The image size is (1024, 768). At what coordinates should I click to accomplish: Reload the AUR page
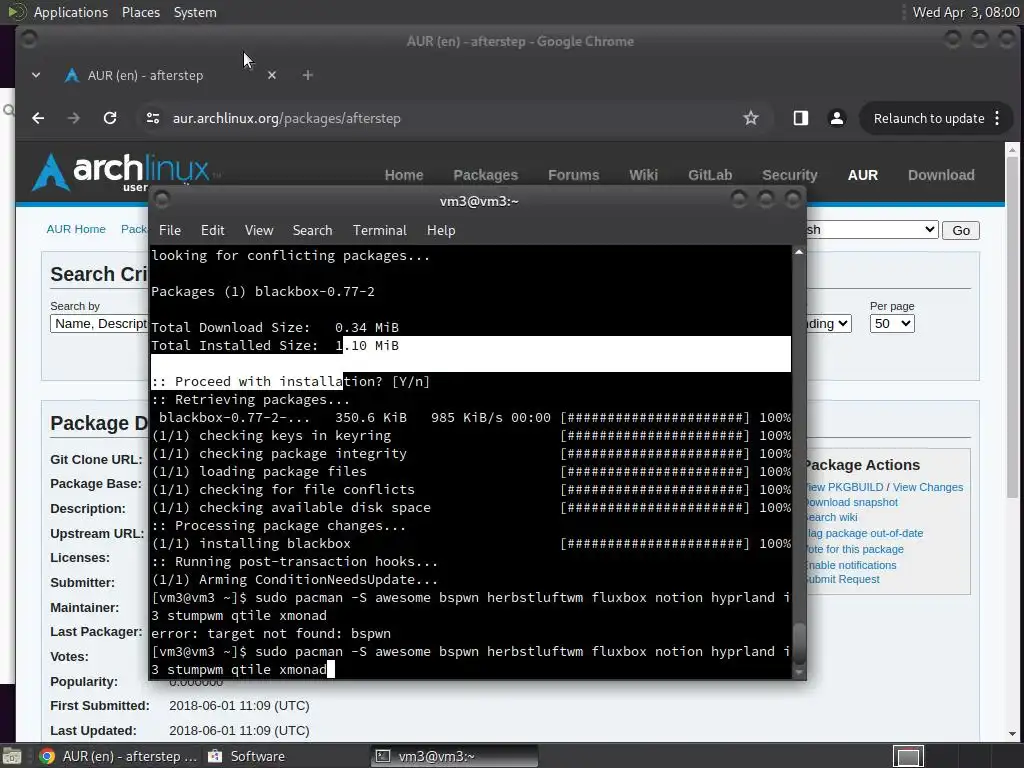[110, 118]
